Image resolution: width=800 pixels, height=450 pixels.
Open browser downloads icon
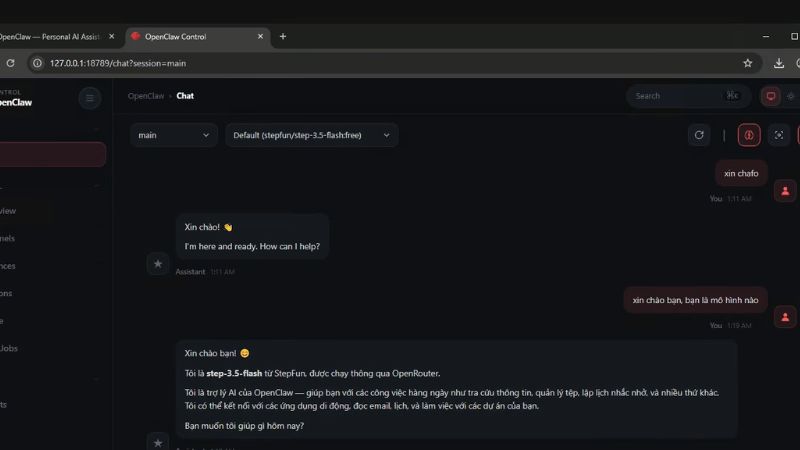coord(779,63)
